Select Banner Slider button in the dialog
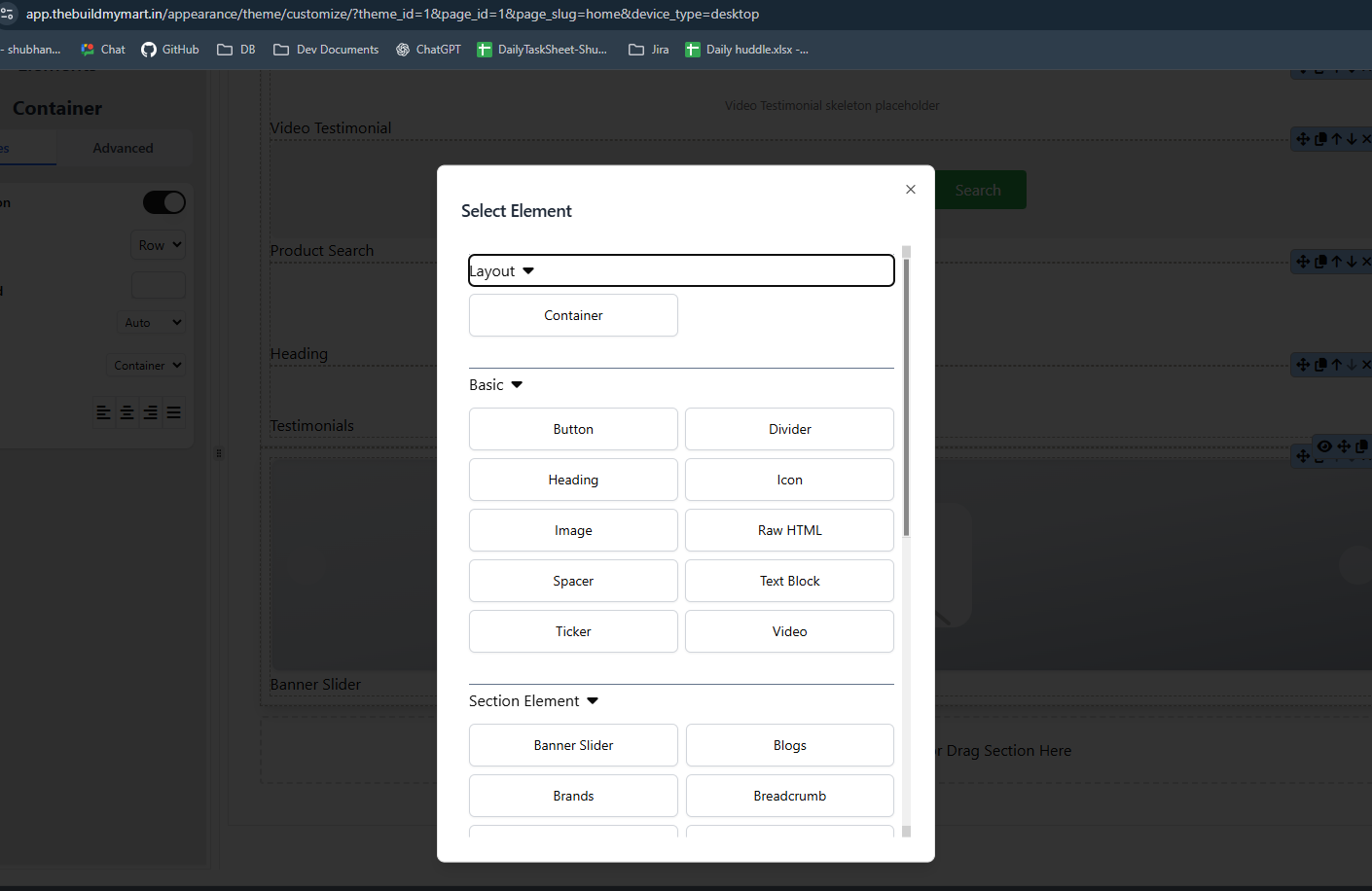The image size is (1372, 891). point(573,745)
